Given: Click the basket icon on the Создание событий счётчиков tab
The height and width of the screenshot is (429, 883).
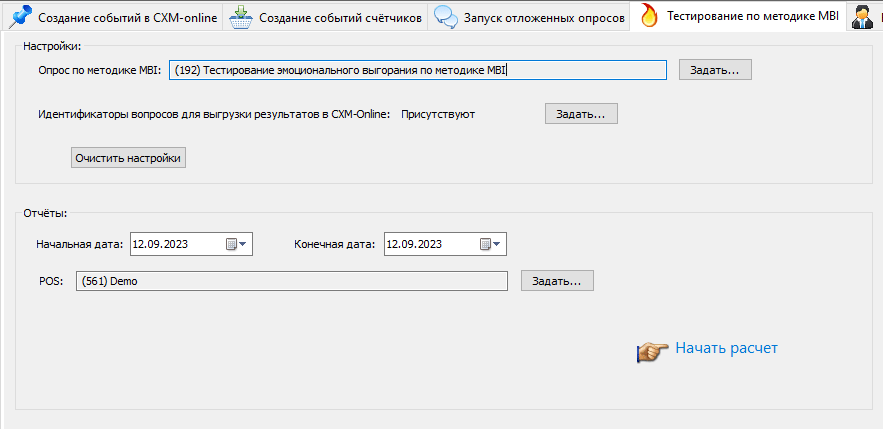Looking at the screenshot, I should click(240, 17).
